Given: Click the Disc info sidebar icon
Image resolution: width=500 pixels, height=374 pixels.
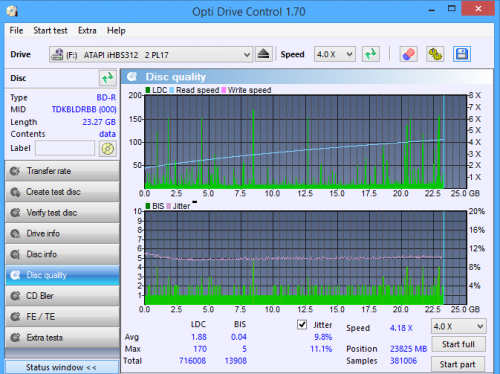Looking at the screenshot, I should (x=15, y=255).
